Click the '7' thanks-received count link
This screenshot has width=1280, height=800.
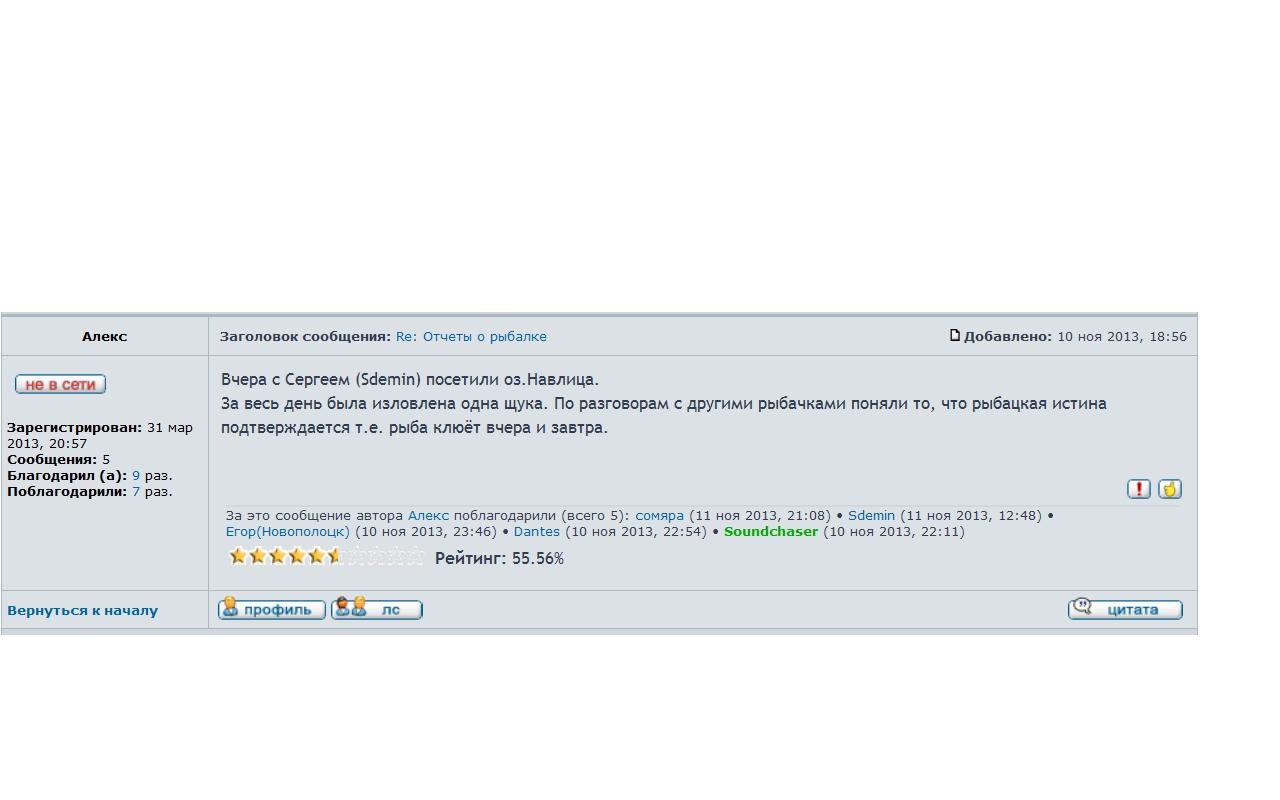point(136,492)
